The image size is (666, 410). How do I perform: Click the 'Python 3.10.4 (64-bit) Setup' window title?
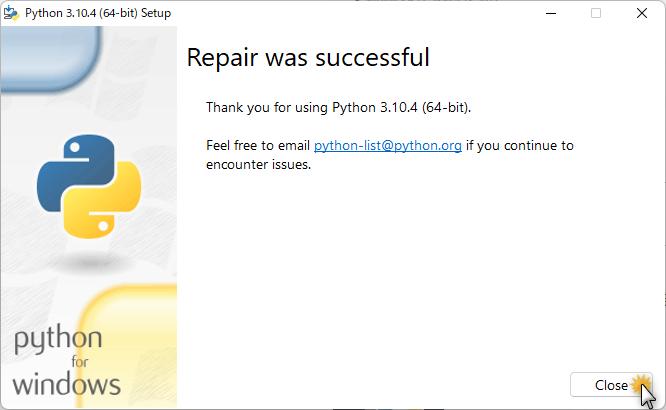(x=98, y=13)
